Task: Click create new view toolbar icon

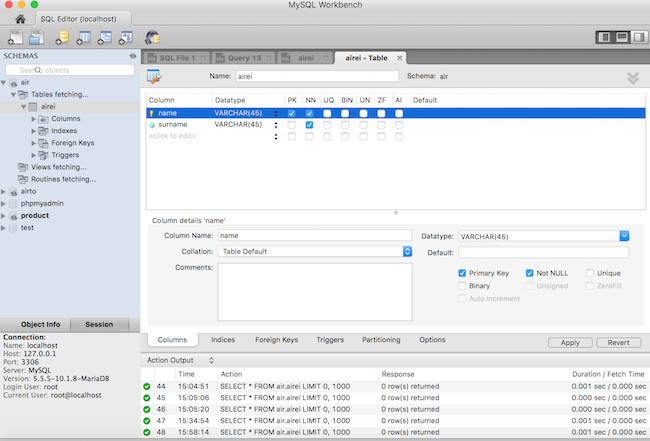Action: (105, 38)
